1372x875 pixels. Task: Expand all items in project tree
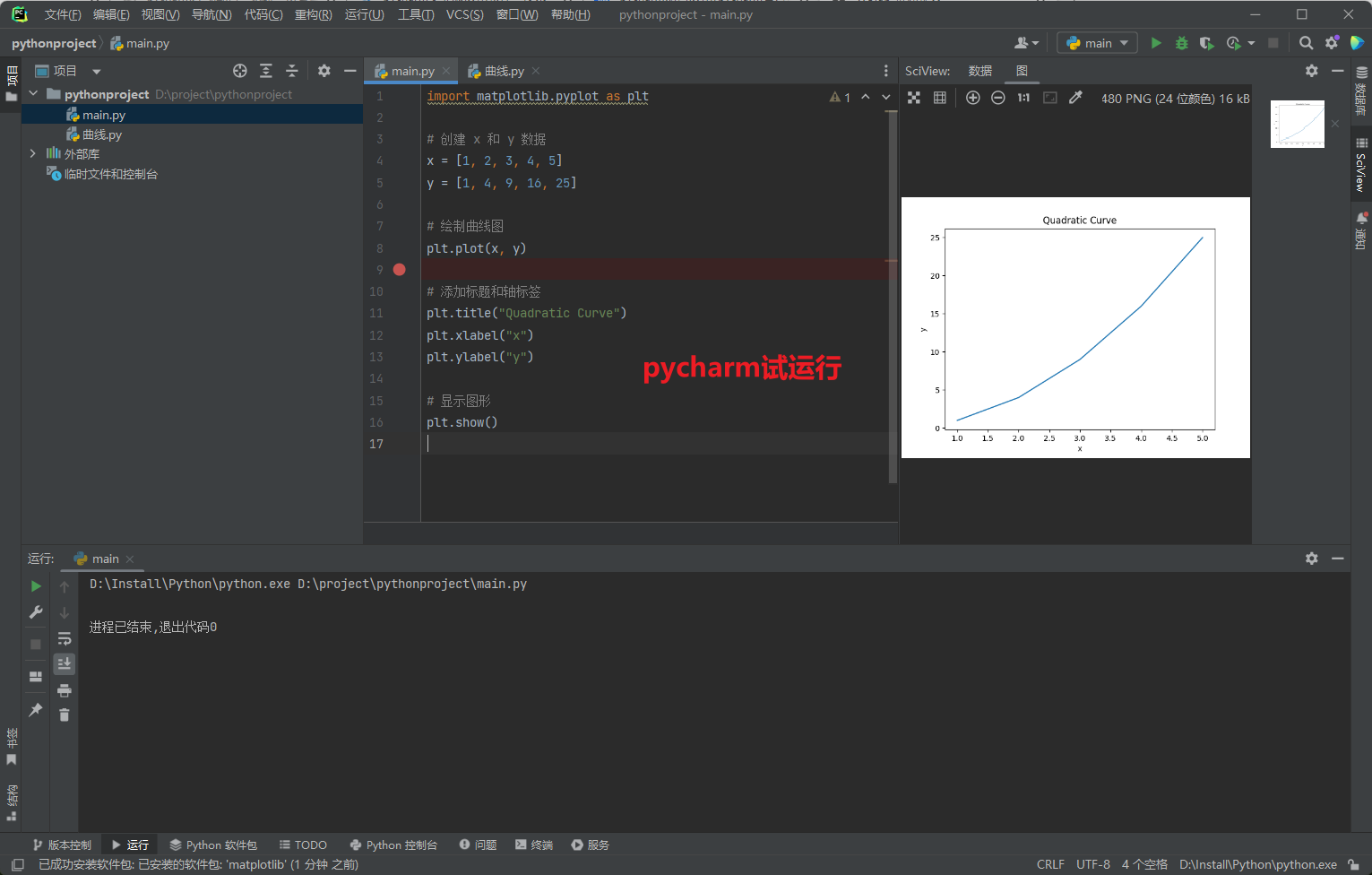[266, 71]
